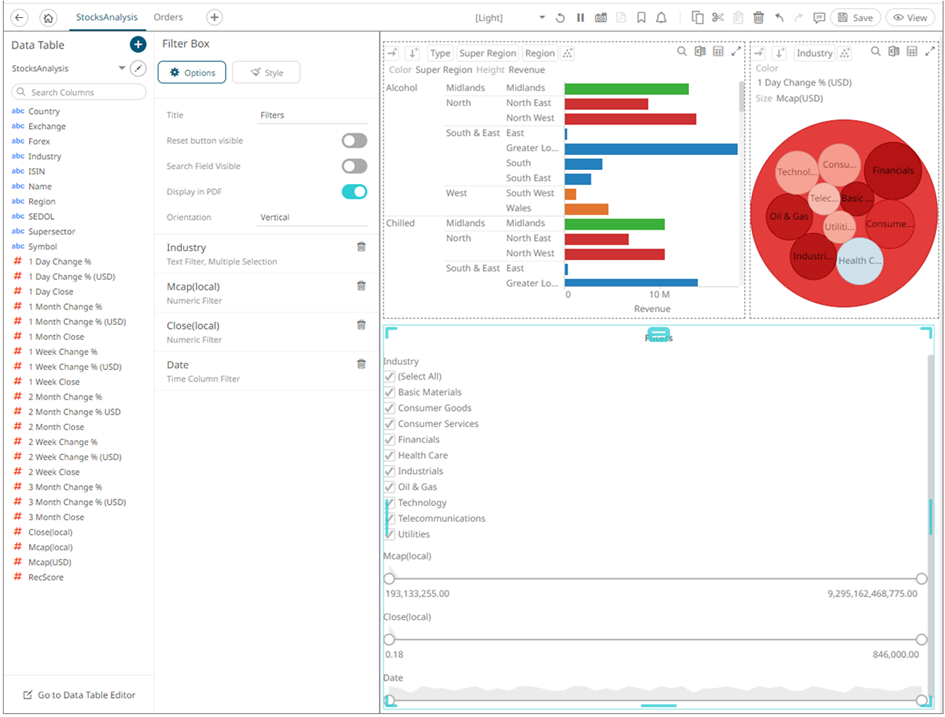Remove the Date filter with trash icon
945x717 pixels.
[361, 365]
